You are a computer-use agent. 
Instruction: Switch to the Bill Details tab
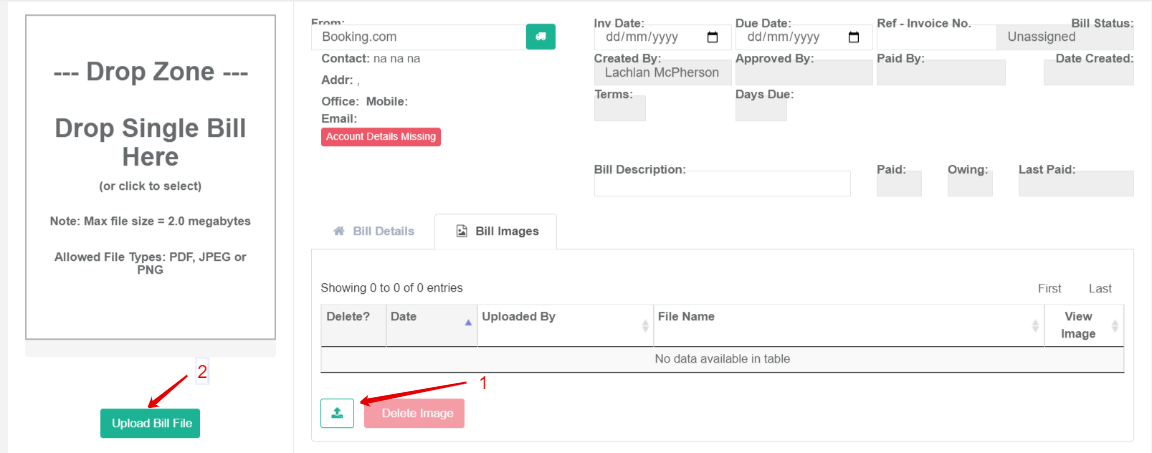(x=373, y=231)
